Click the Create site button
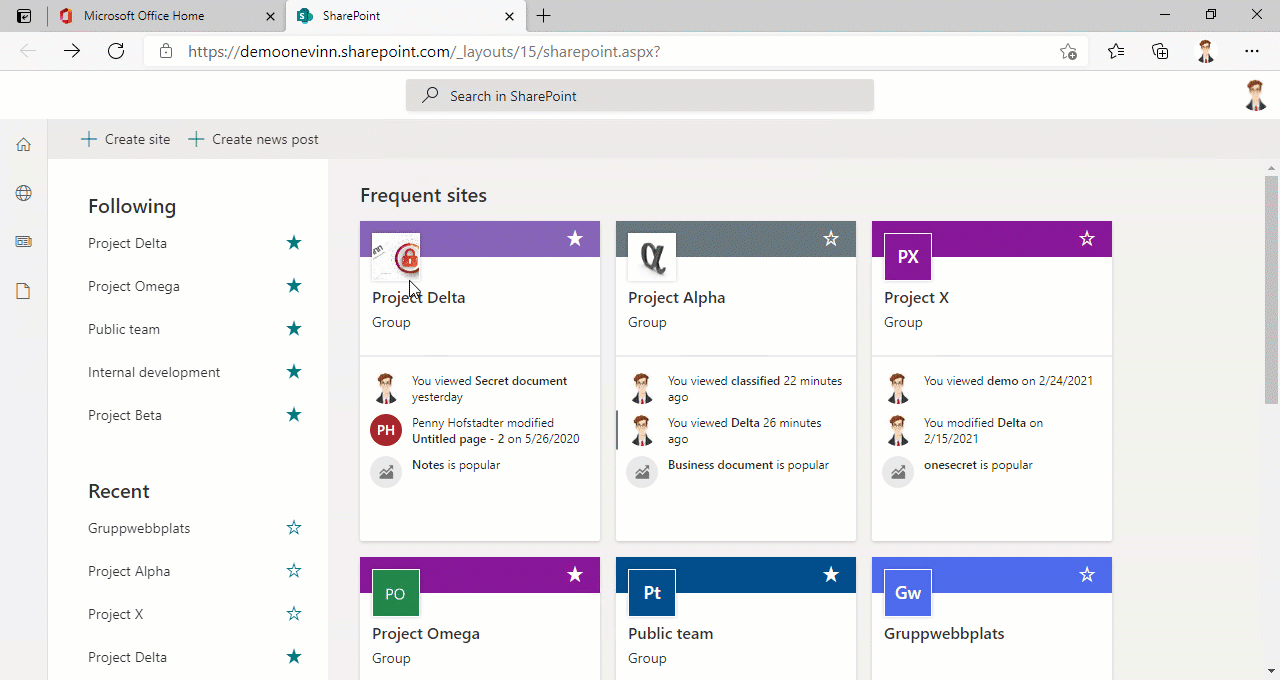Image resolution: width=1280 pixels, height=680 pixels. [126, 139]
